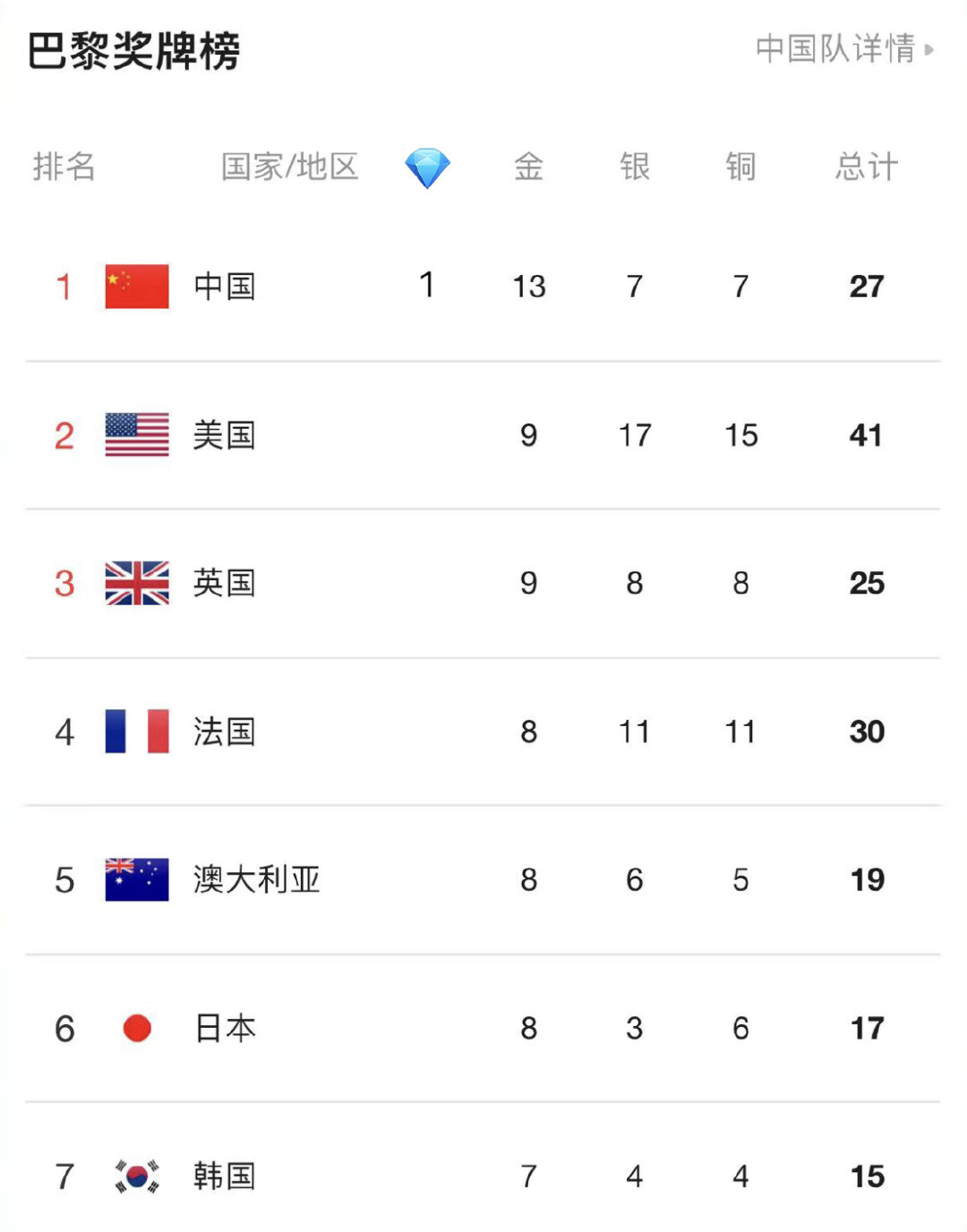Select the 金 column header
The image size is (967, 1232).
coord(528,167)
